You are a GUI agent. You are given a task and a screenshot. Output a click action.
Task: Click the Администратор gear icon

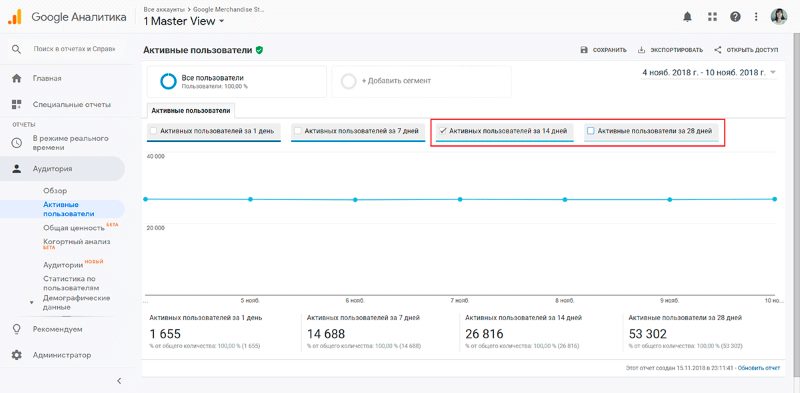point(16,355)
